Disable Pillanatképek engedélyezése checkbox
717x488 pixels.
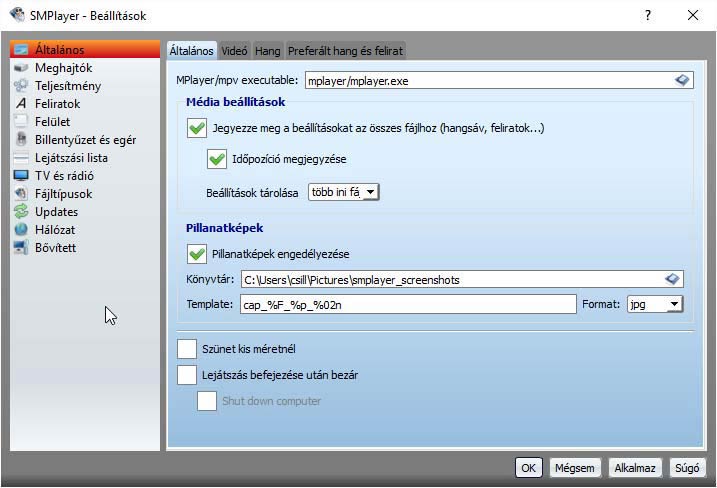(197, 254)
